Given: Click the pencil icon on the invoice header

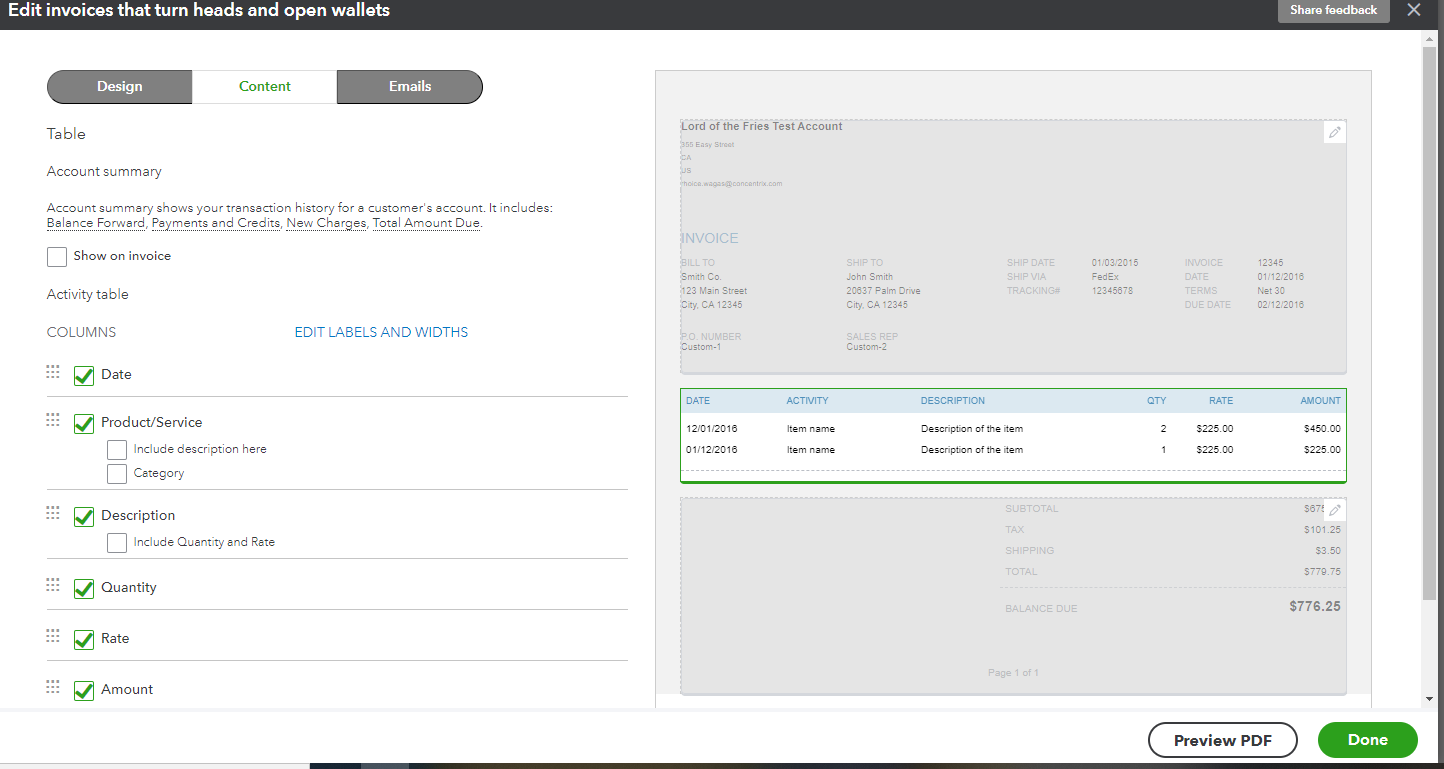Looking at the screenshot, I should coord(1334,131).
